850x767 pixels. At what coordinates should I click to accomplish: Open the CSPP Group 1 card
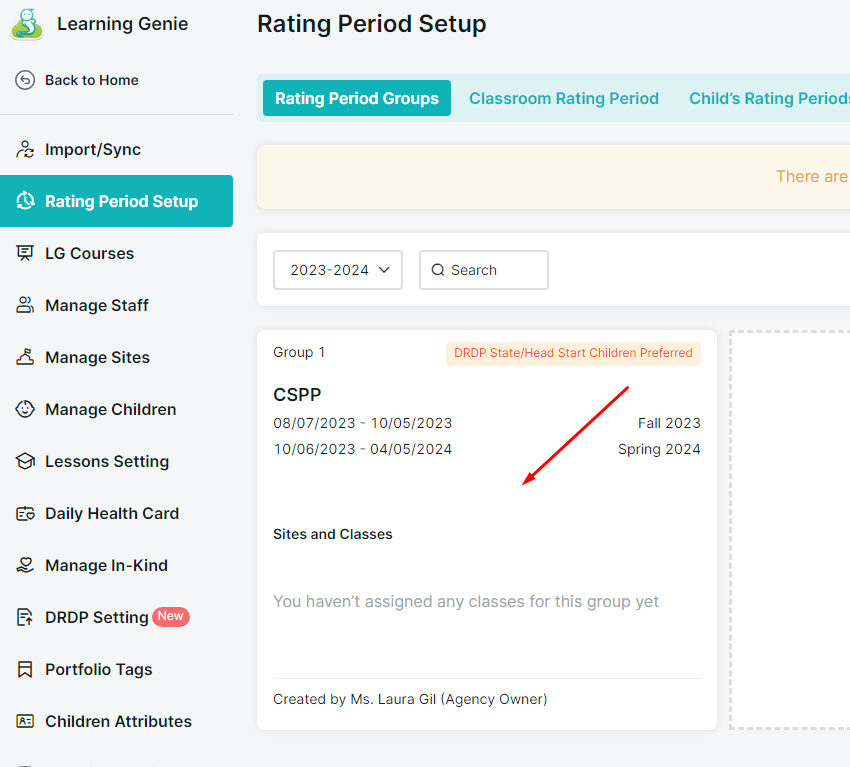pos(487,530)
